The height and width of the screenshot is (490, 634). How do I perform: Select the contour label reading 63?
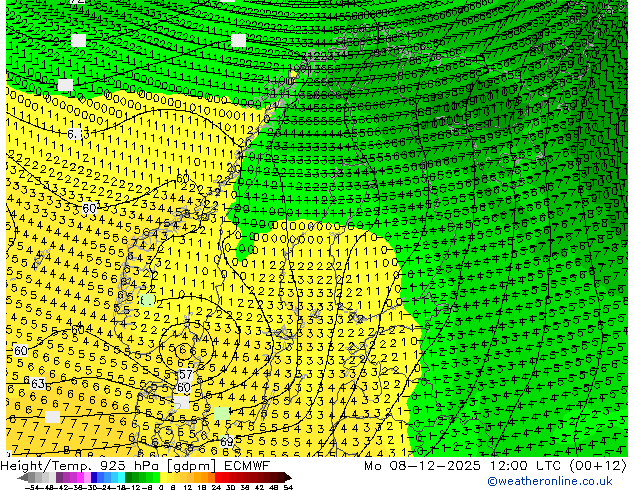click(38, 383)
